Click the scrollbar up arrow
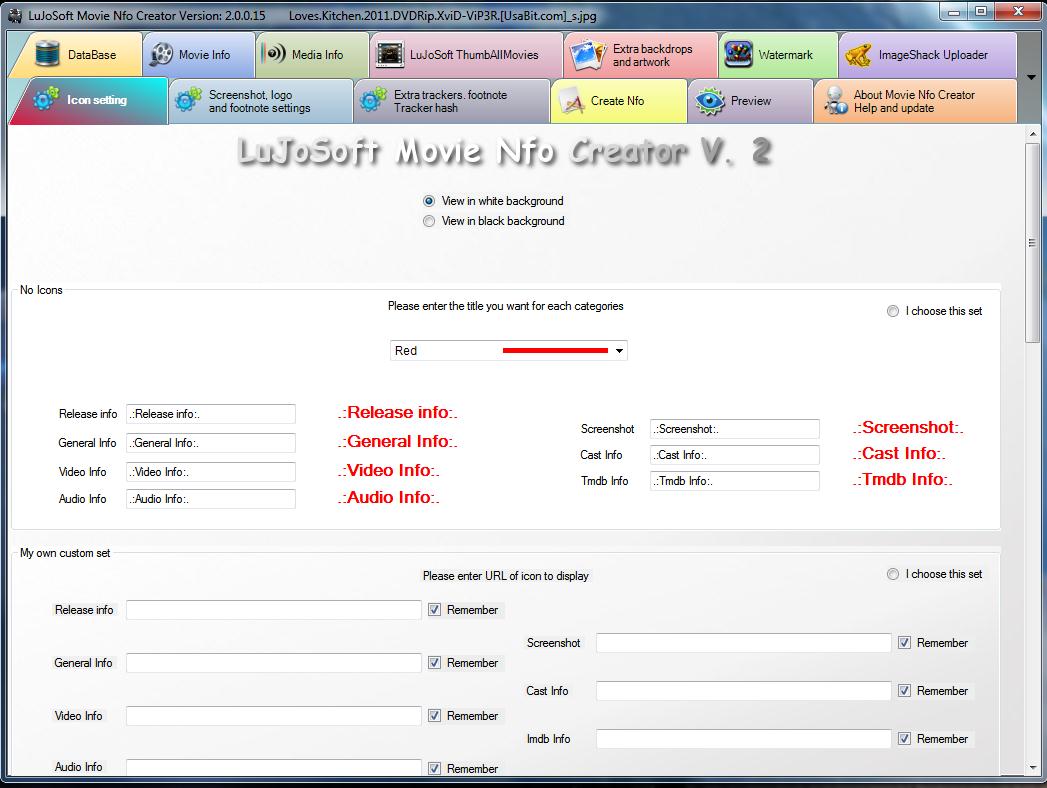This screenshot has height=788, width=1047. (1032, 134)
